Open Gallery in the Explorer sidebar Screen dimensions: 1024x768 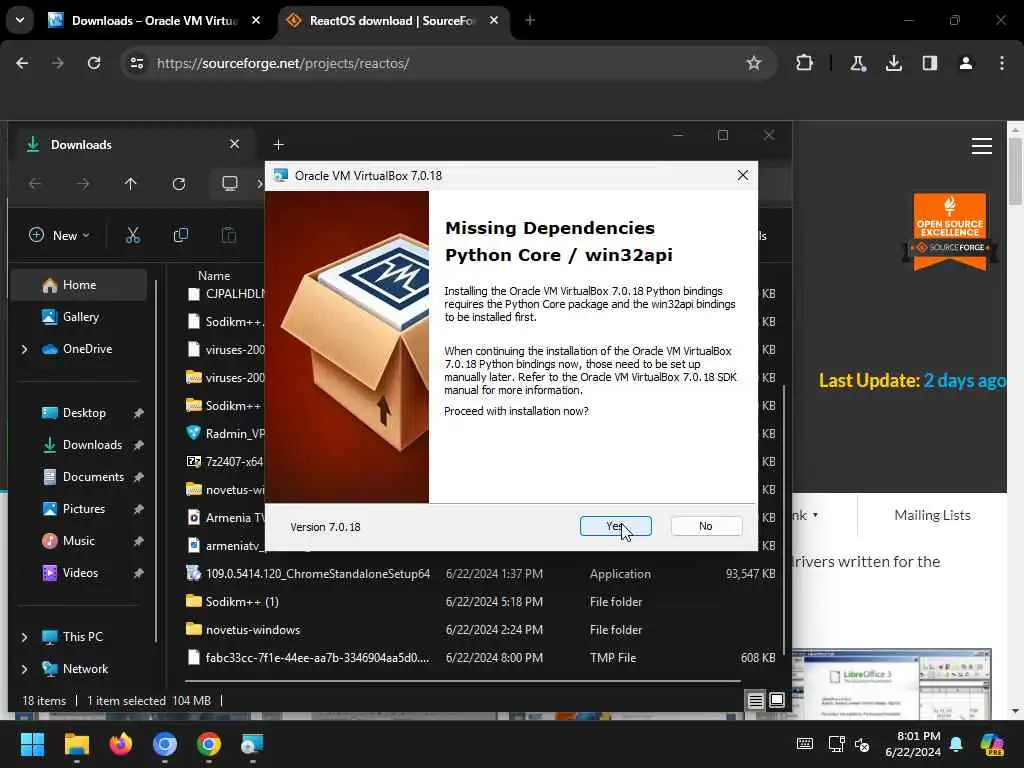[78, 317]
